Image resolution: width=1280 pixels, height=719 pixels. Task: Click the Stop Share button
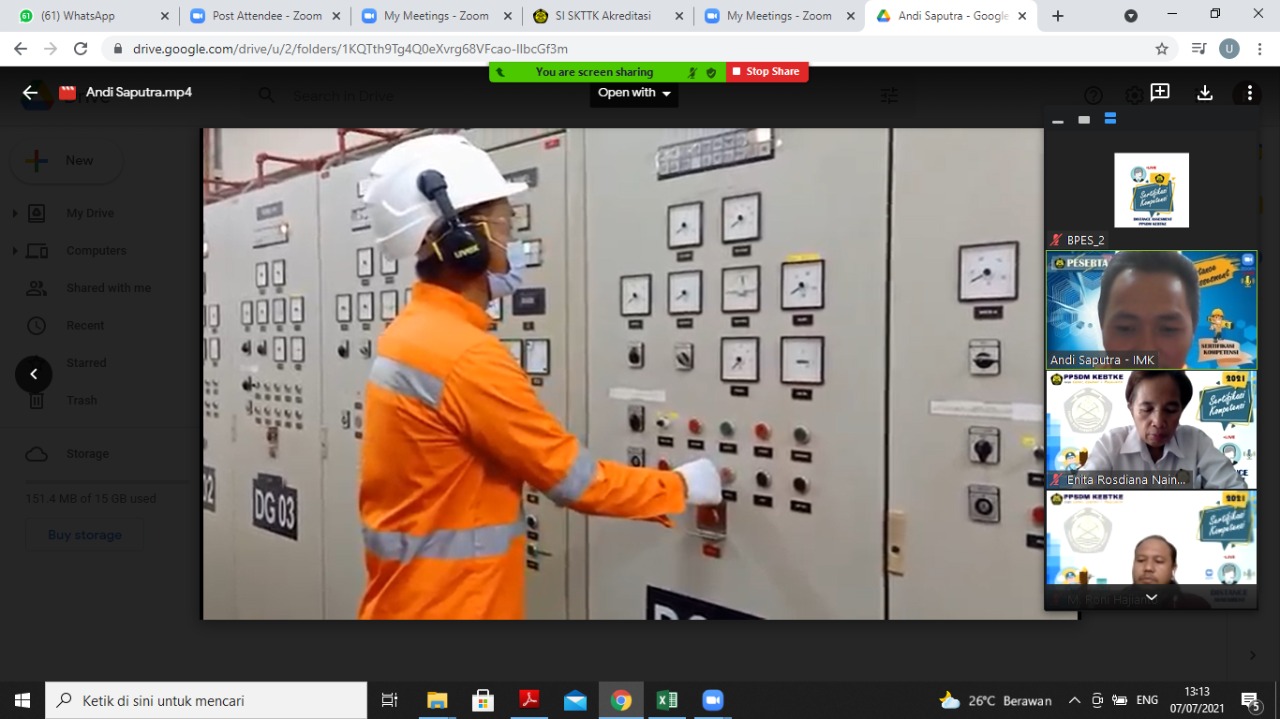click(767, 72)
